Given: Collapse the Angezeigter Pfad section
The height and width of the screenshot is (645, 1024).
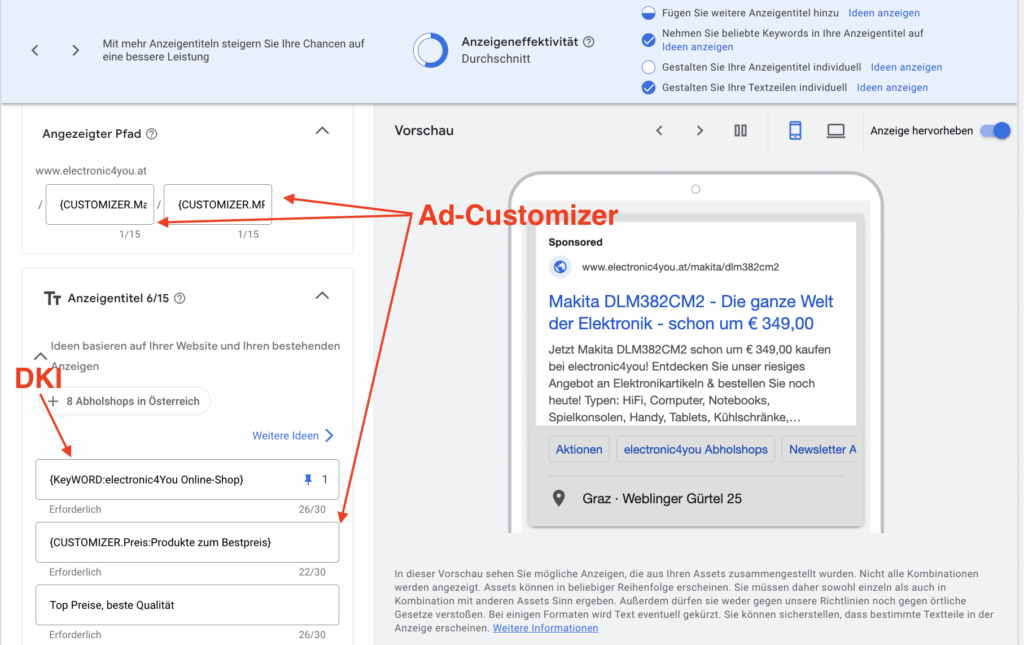Looking at the screenshot, I should coord(321,130).
